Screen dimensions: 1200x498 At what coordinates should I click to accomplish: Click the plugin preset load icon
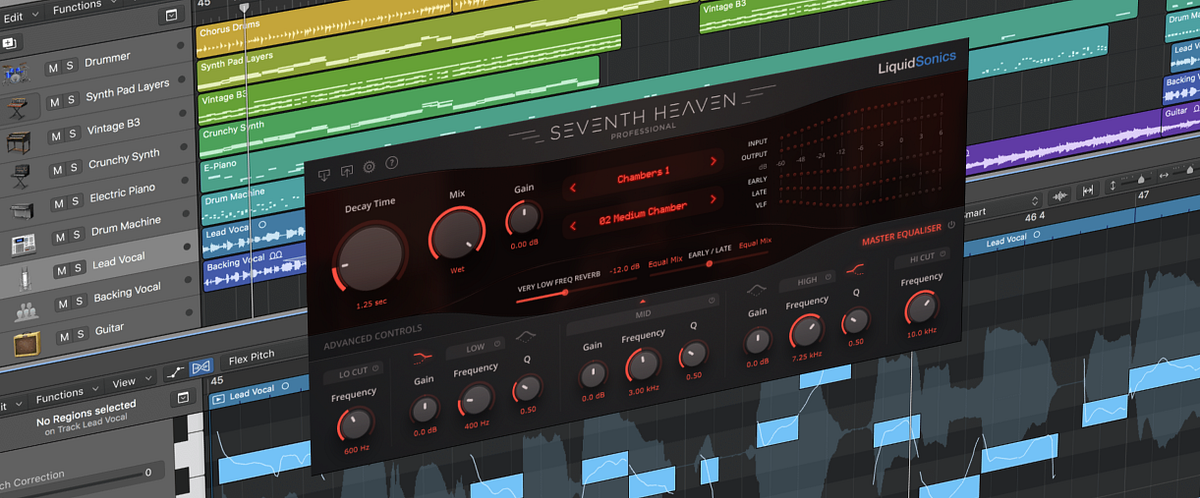(324, 174)
